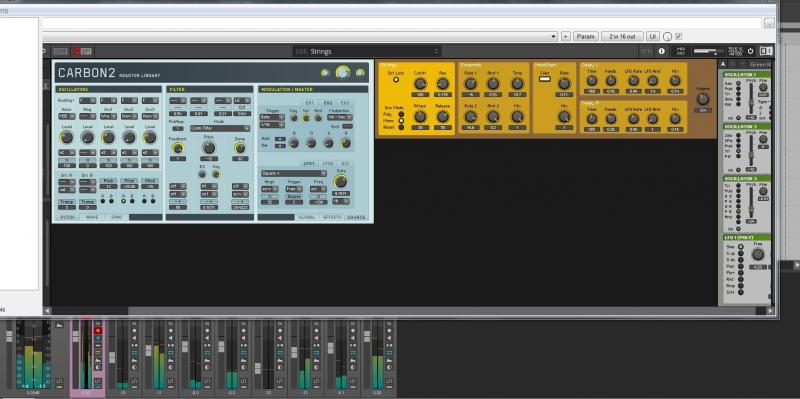
Task: Click the red record-arm button on pink mixer track
Action: (98, 331)
